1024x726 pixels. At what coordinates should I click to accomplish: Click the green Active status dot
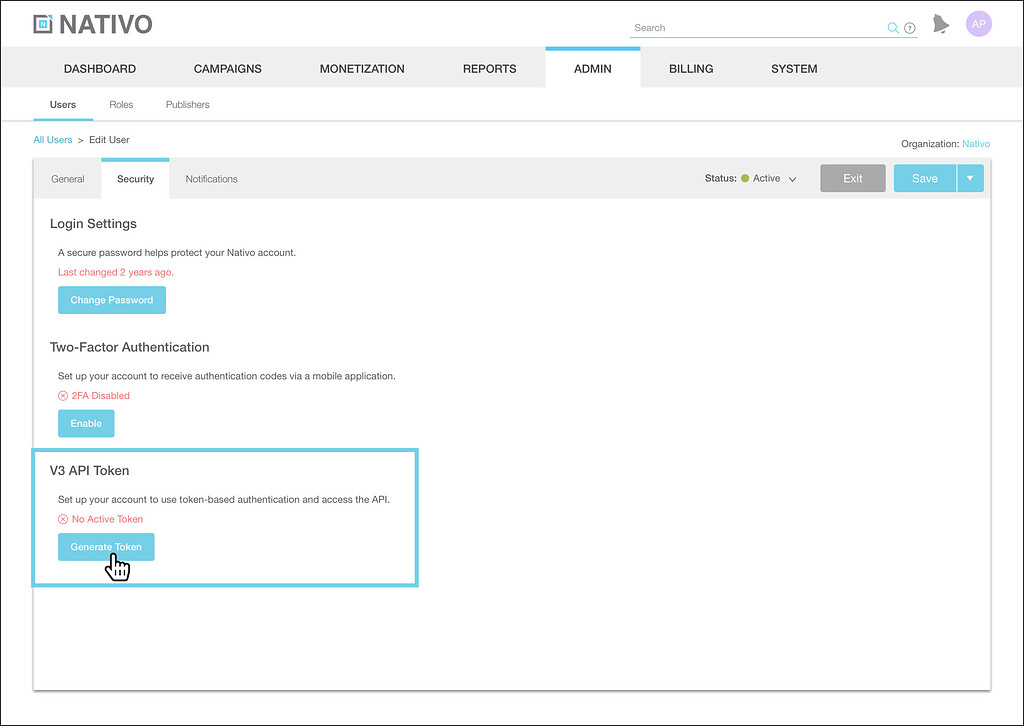click(x=745, y=178)
